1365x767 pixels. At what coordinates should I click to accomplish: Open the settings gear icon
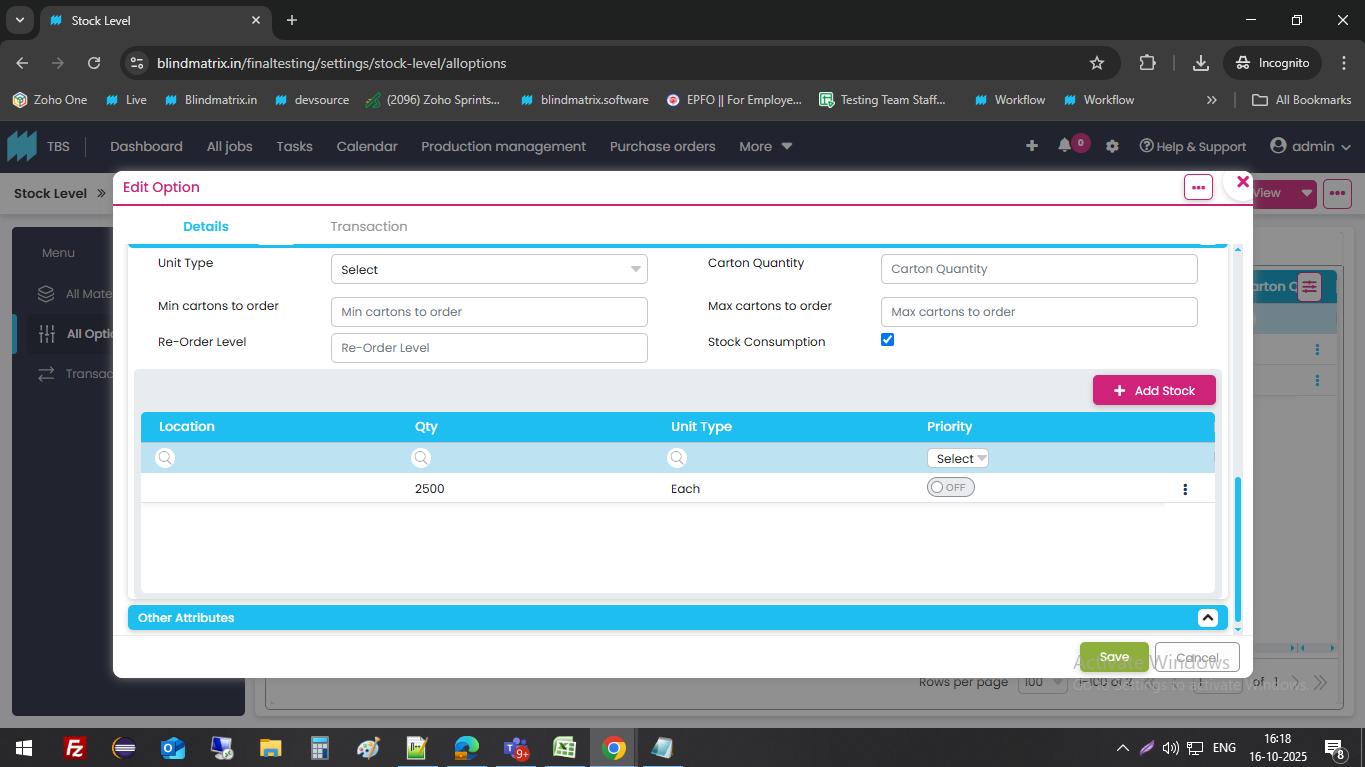pyautogui.click(x=1112, y=146)
